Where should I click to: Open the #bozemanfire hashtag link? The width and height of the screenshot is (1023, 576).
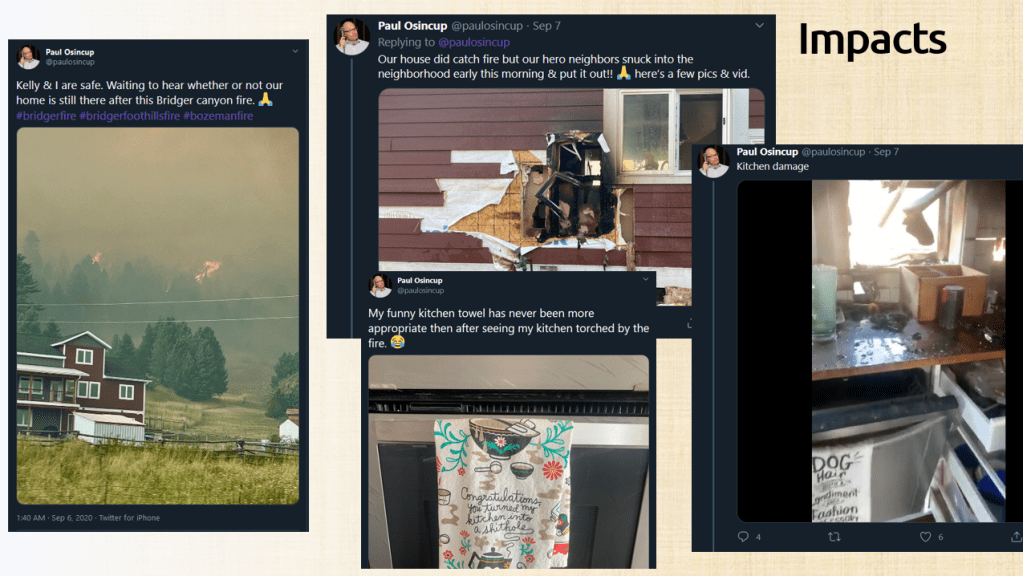[218, 115]
